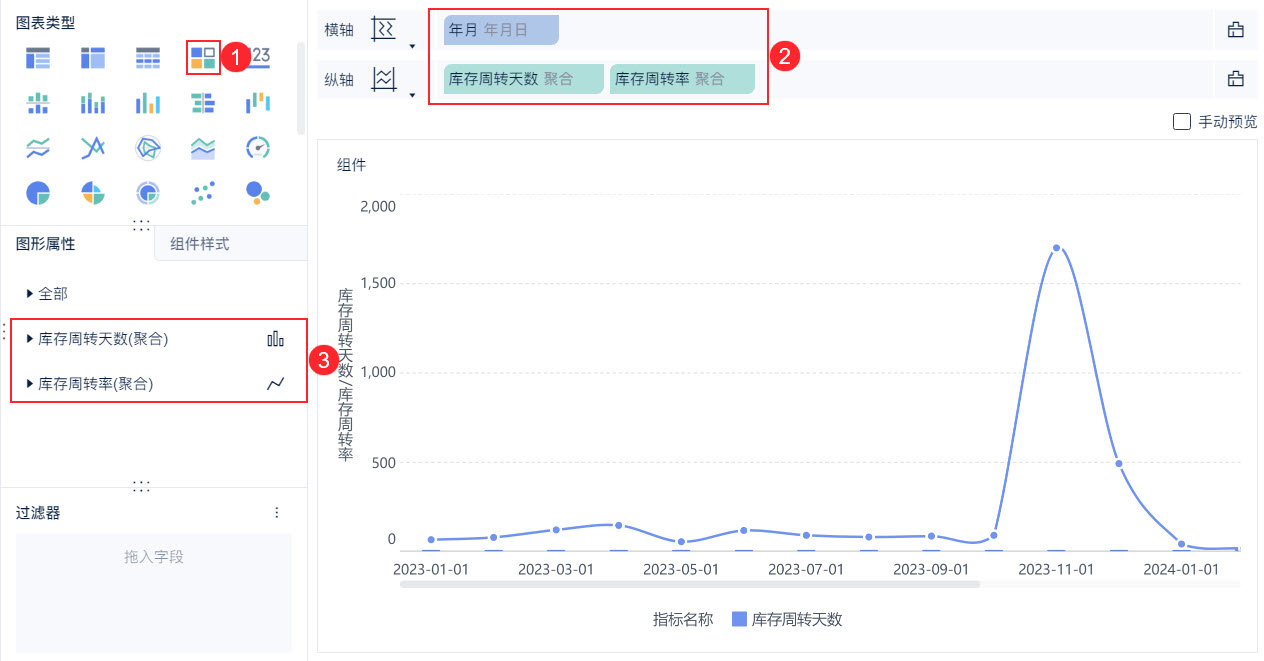The width and height of the screenshot is (1264, 661).
Task: Click the waterfall chart type icon
Action: pyautogui.click(x=258, y=102)
